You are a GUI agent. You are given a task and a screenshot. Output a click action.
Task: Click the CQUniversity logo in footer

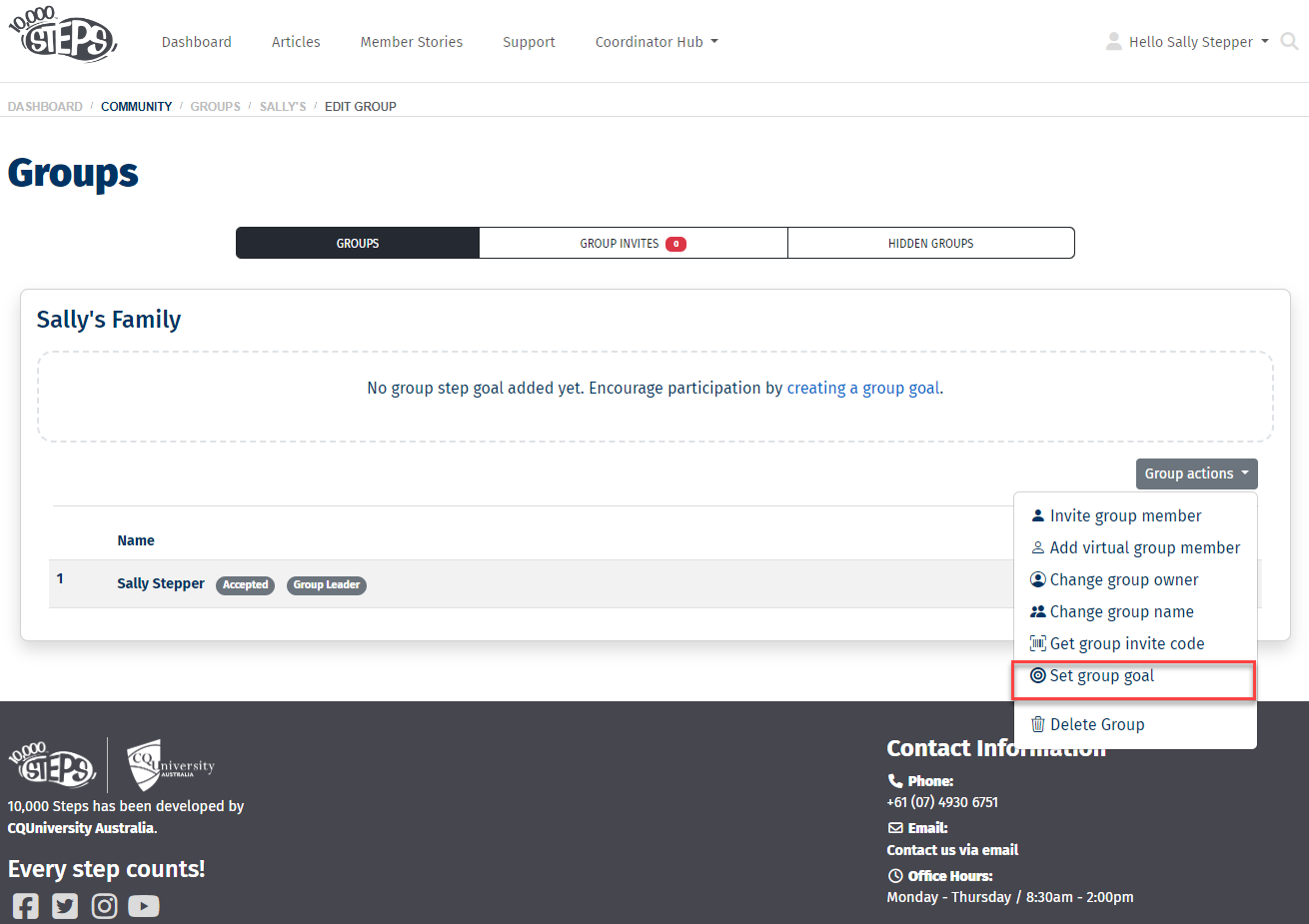pyautogui.click(x=170, y=765)
